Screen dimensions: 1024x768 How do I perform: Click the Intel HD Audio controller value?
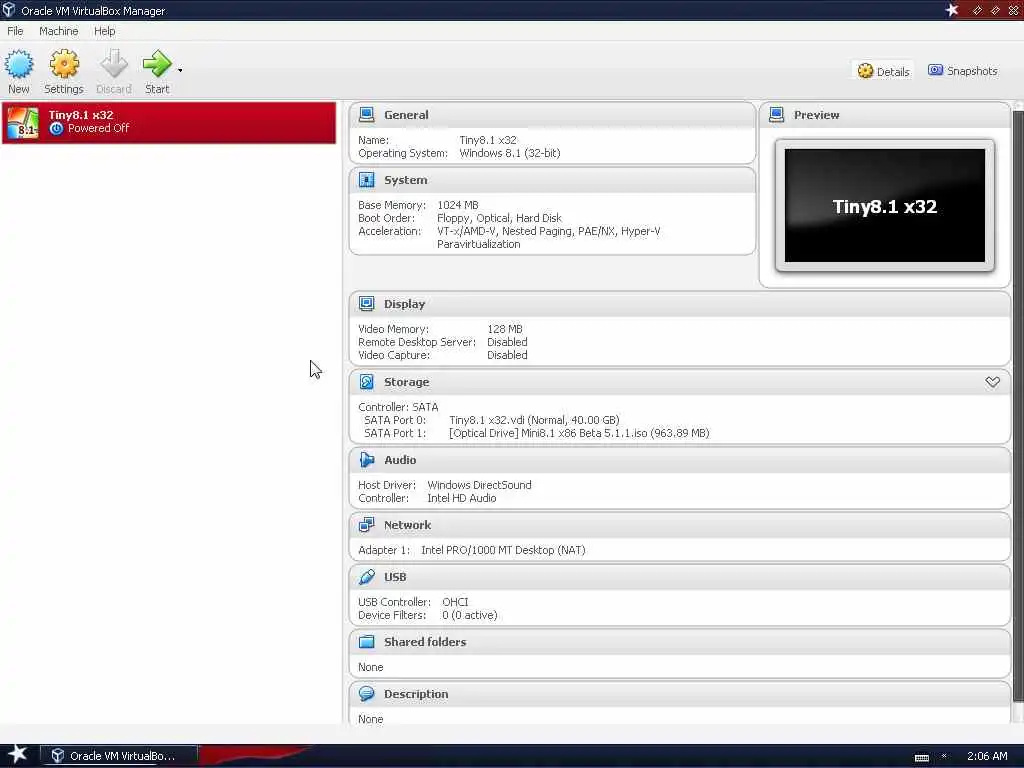tap(461, 498)
